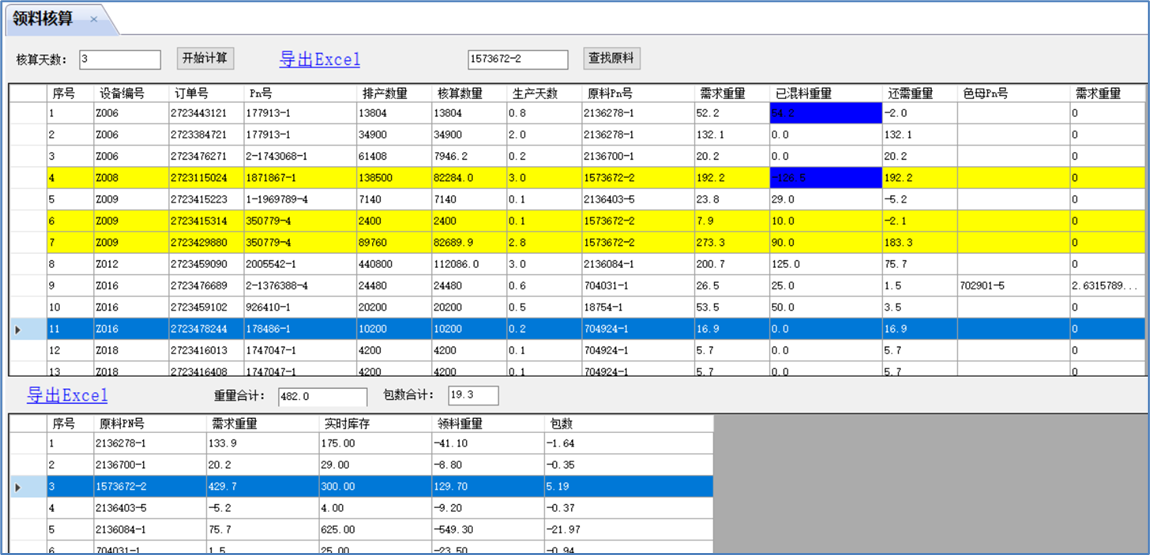Screen dimensions: 1150x555
Task: Click the raw material search field 1573672-2
Action: tap(517, 60)
